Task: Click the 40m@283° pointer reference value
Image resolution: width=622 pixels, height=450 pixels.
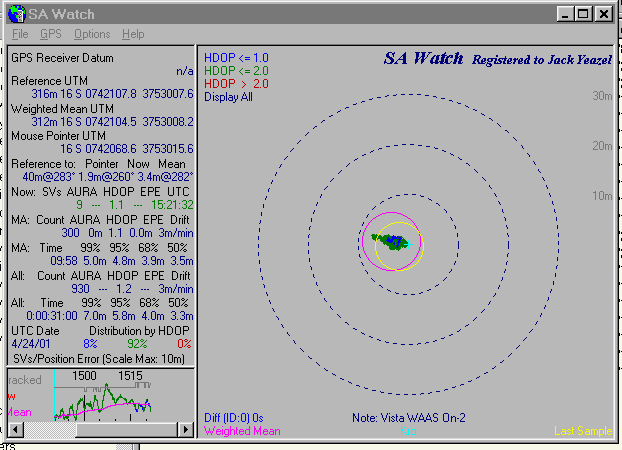Action: (48, 177)
